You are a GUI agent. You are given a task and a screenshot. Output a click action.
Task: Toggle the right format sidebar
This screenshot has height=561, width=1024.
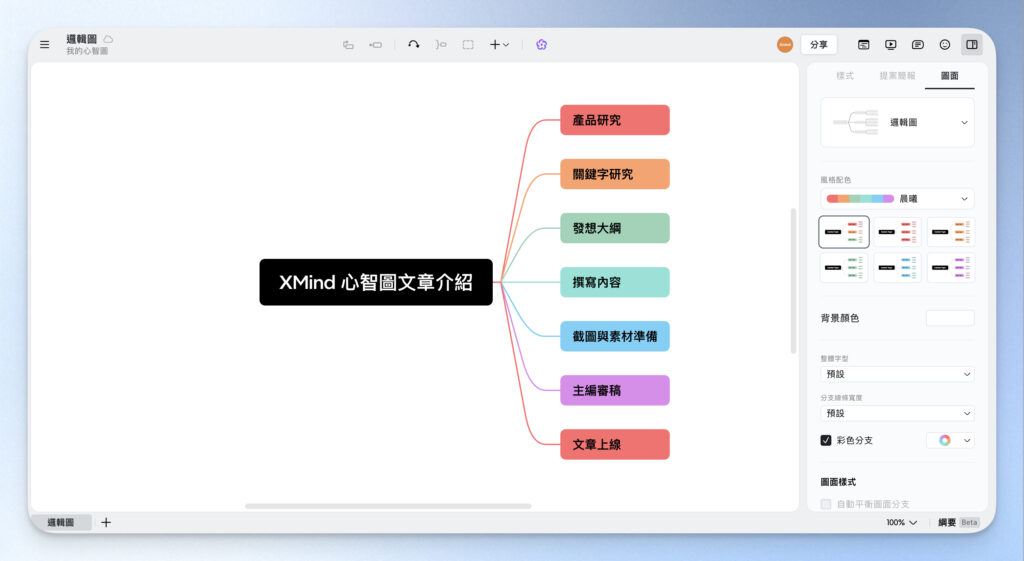(x=972, y=44)
